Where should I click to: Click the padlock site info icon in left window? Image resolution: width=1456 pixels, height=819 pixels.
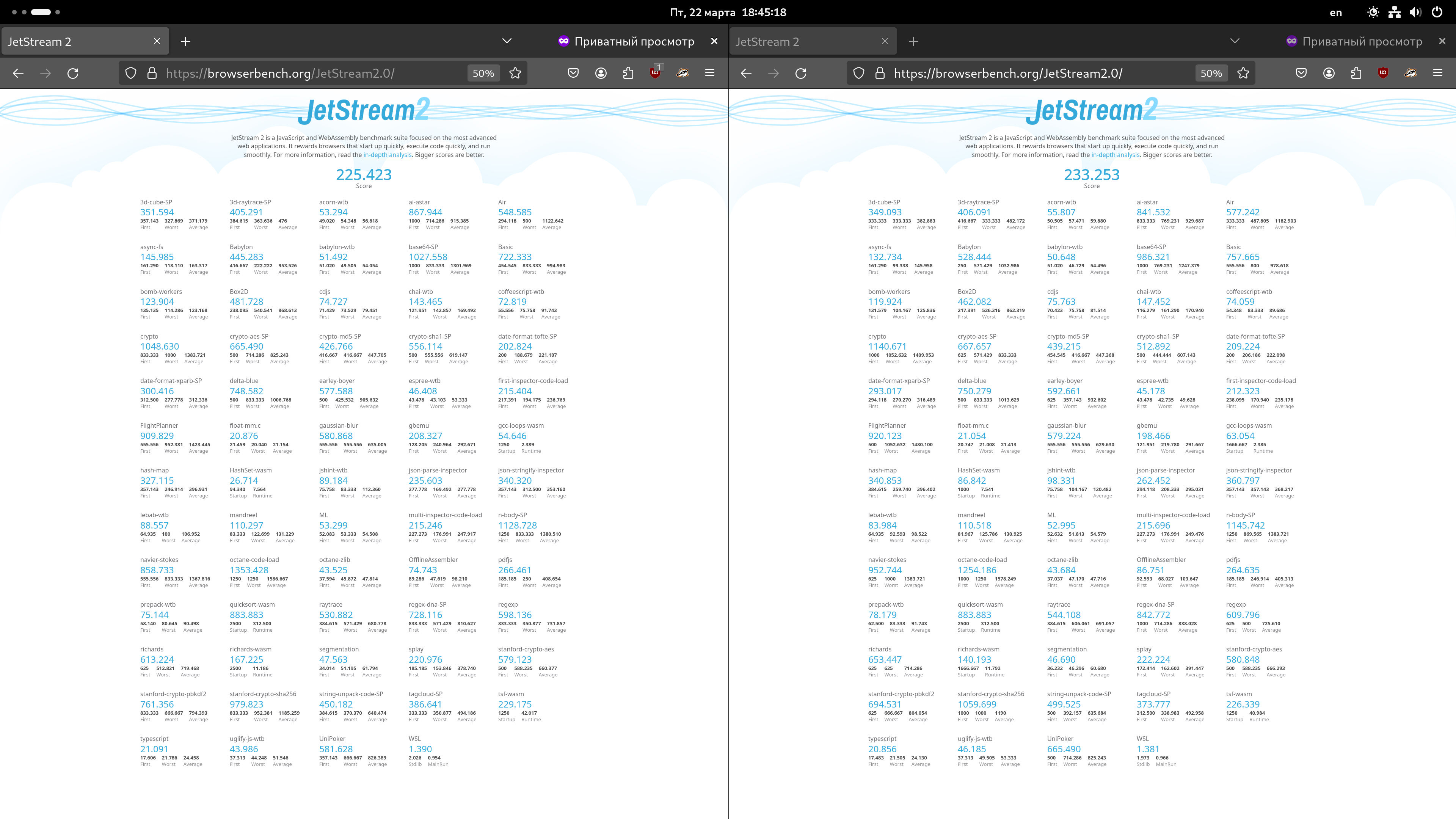152,73
